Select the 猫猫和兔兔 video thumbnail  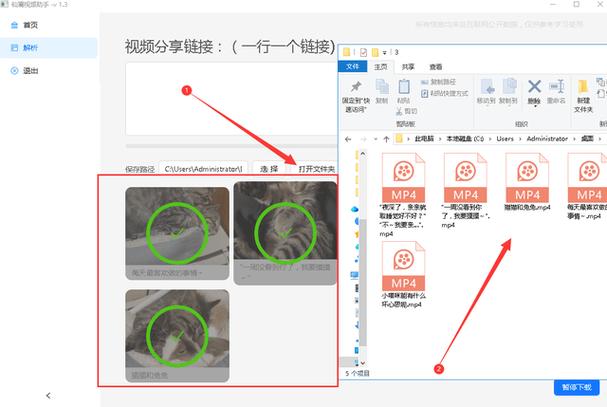(177, 336)
